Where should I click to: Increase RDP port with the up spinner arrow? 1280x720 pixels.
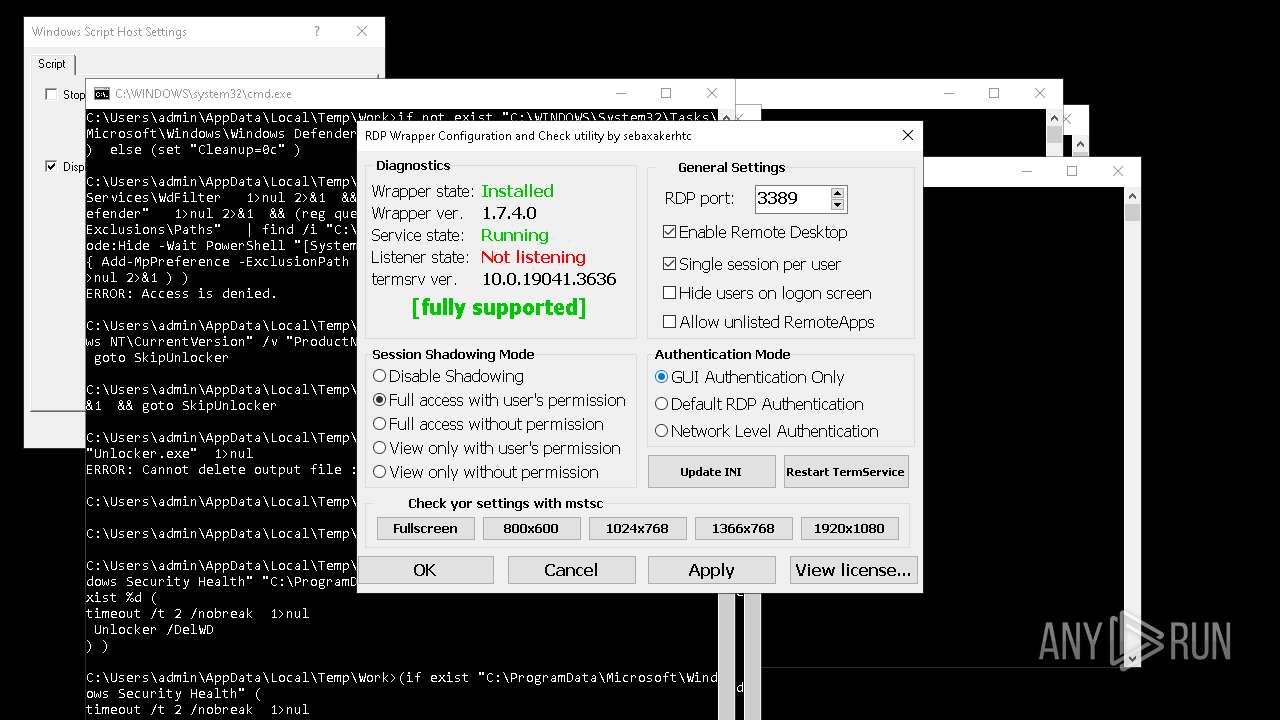click(838, 192)
